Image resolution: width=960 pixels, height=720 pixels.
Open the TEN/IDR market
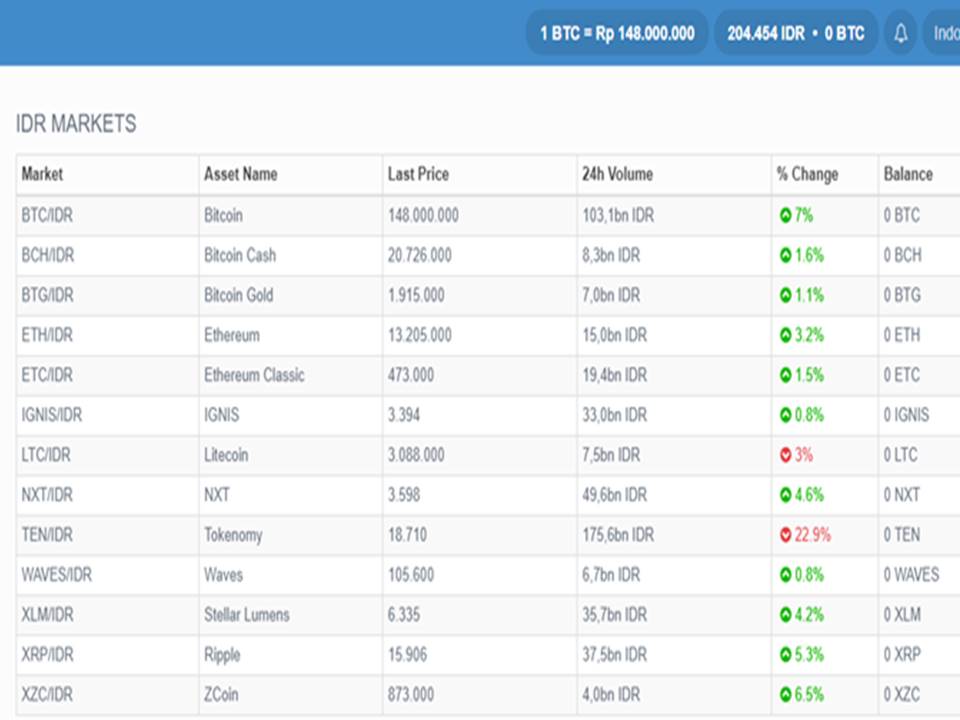(x=47, y=535)
